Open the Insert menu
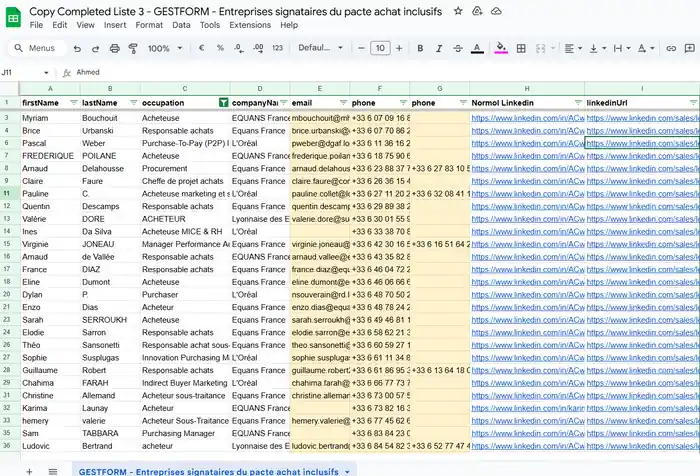The height and width of the screenshot is (476, 700). 115,25
